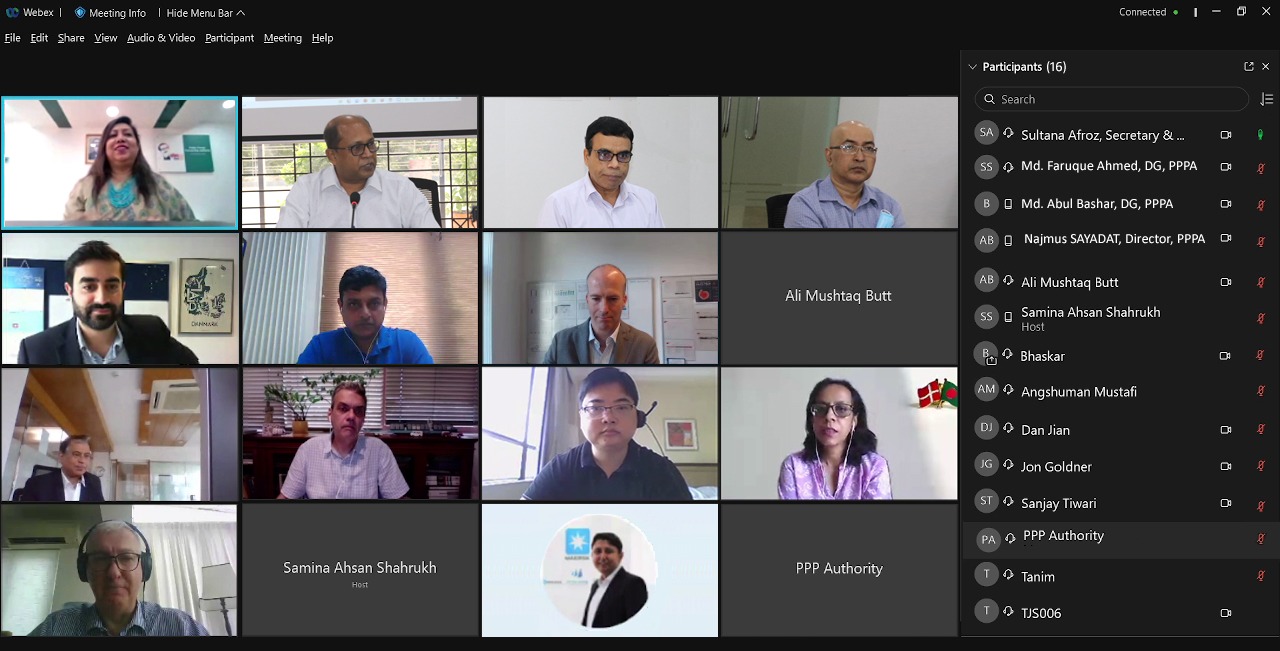Toggle muted microphone for PPP Authority

click(x=1261, y=539)
